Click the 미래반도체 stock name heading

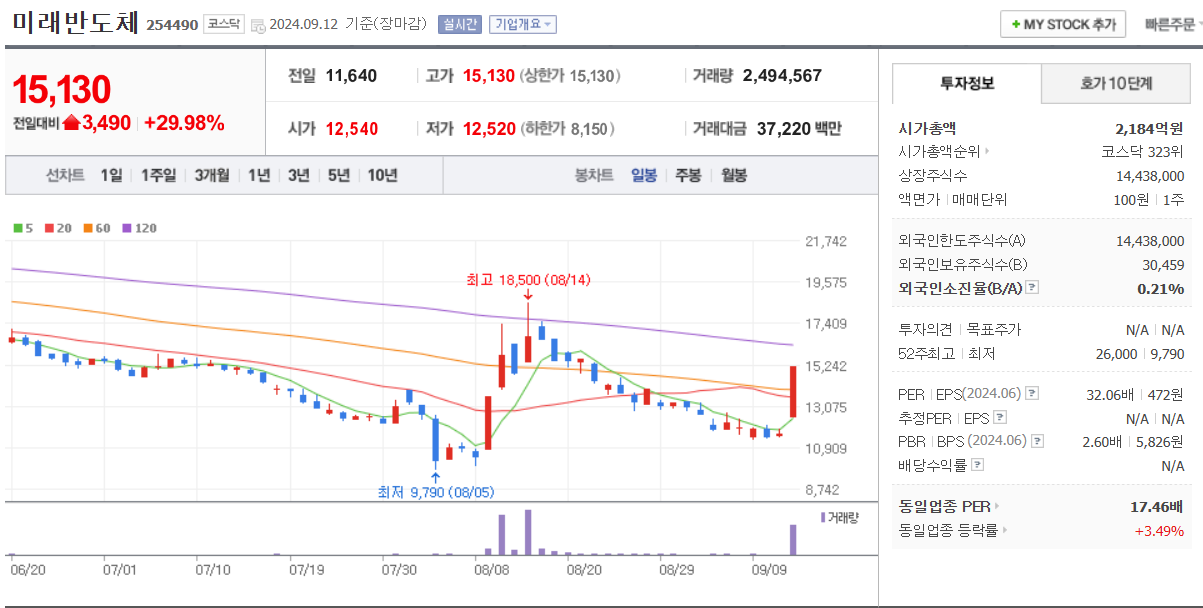click(x=75, y=23)
